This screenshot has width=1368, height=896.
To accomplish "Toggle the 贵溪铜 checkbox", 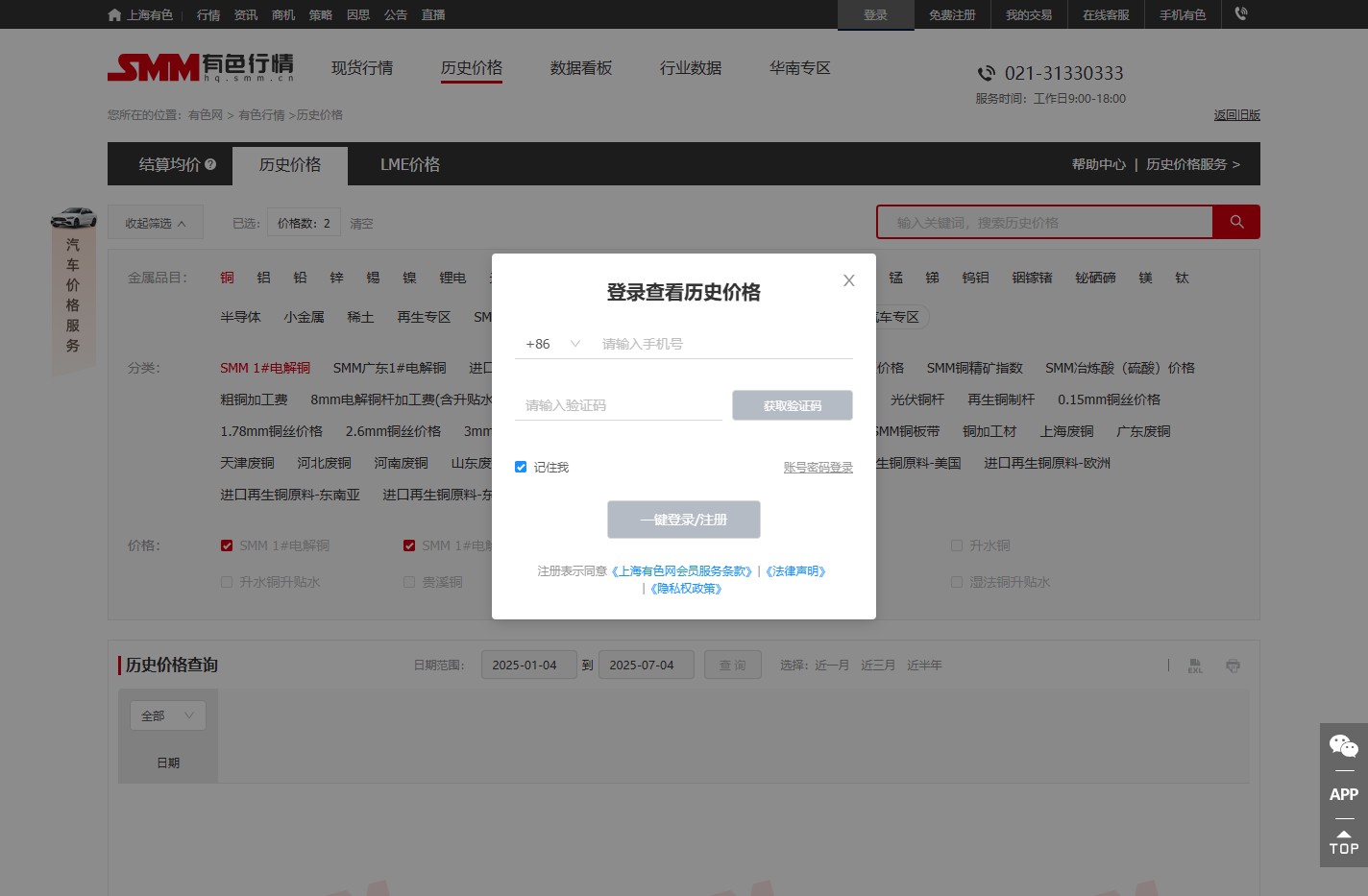I will point(409,582).
